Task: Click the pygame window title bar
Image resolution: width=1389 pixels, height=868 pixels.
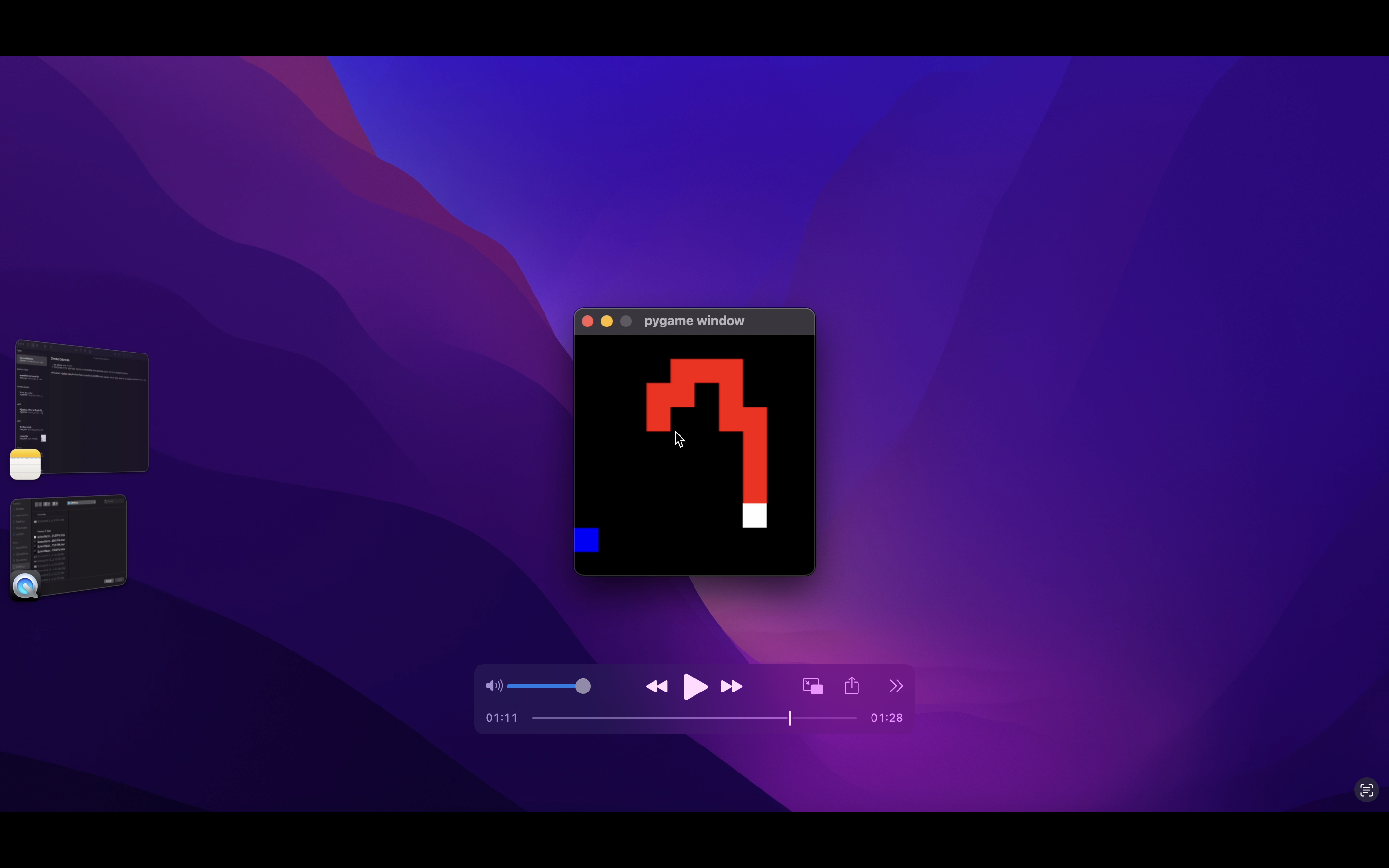Action: tap(694, 321)
